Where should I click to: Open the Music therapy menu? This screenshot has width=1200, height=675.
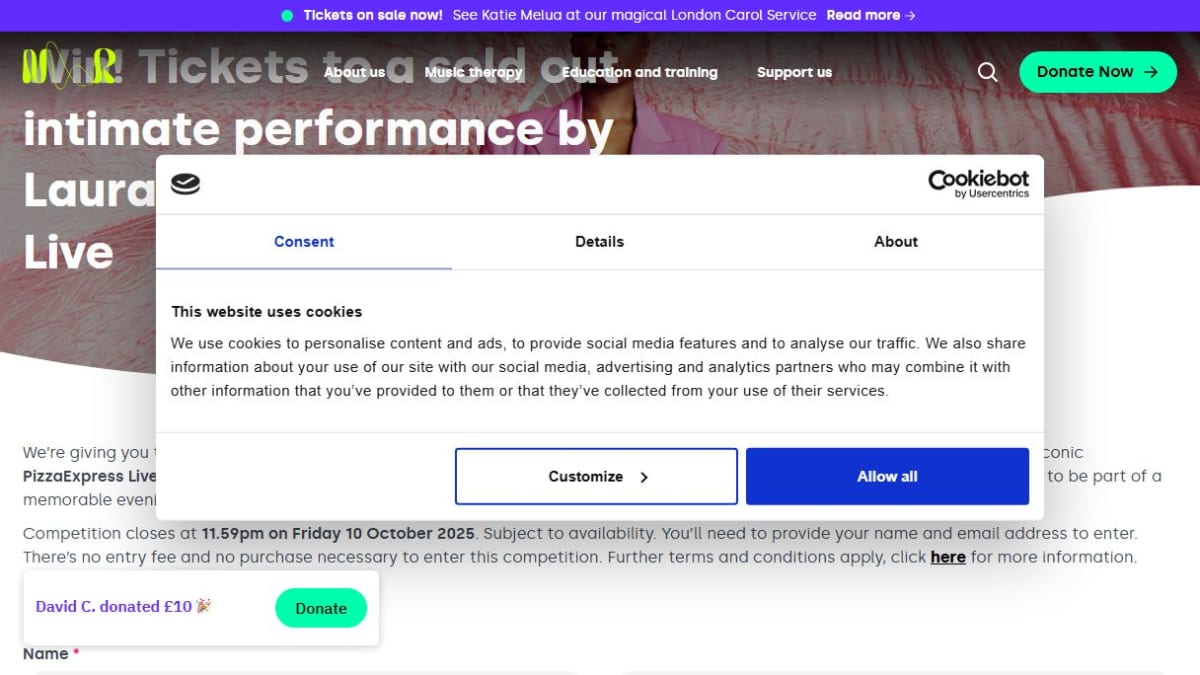coord(474,72)
